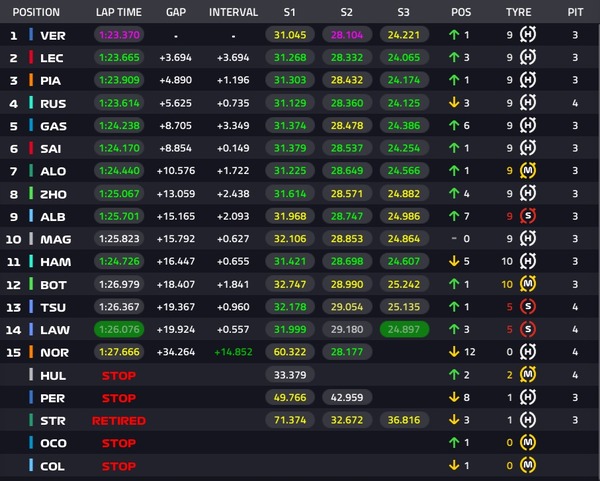Click STR's RETIRED status label

tap(119, 420)
